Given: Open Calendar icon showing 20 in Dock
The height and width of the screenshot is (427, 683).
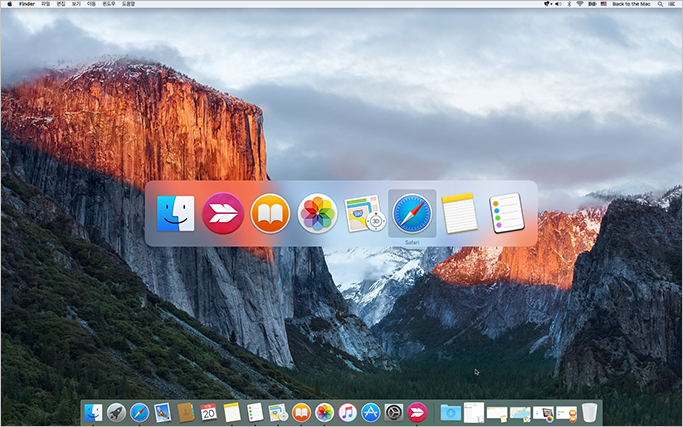Looking at the screenshot, I should click(x=209, y=412).
